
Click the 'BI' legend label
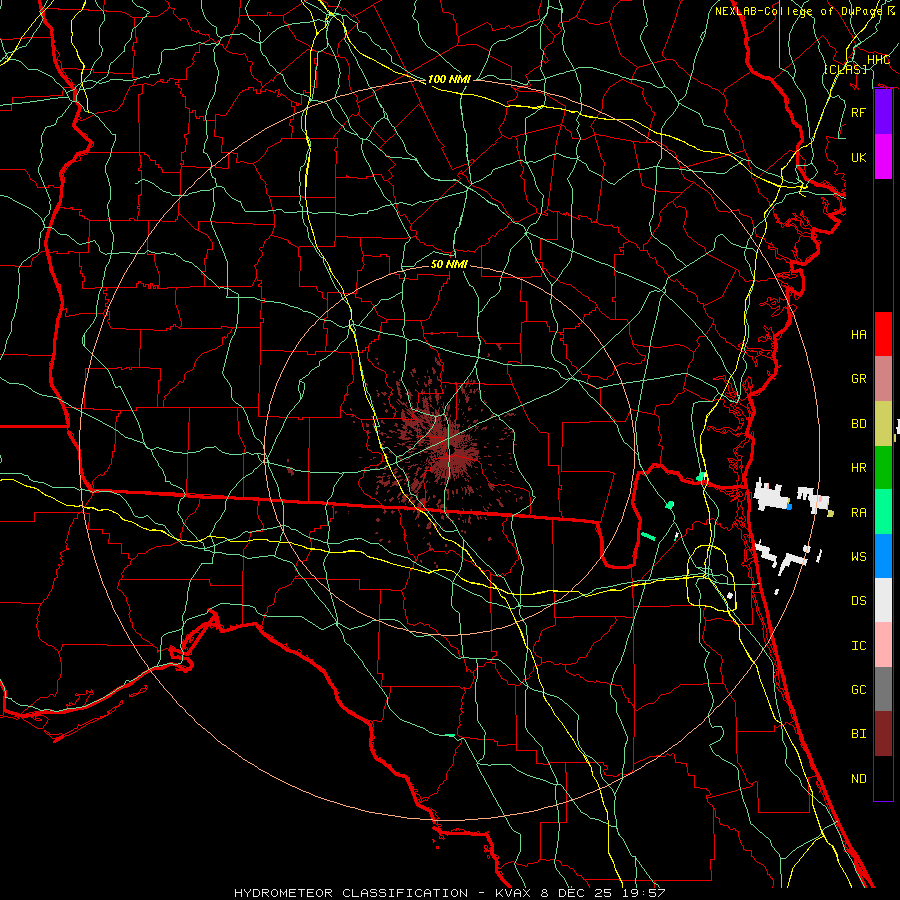point(858,734)
